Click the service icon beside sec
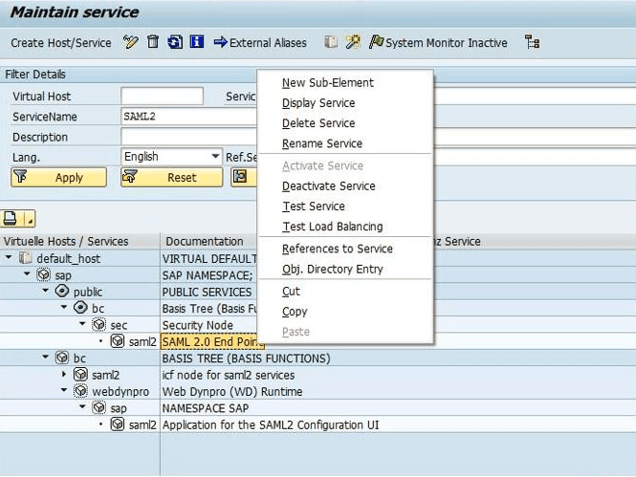 (x=99, y=324)
